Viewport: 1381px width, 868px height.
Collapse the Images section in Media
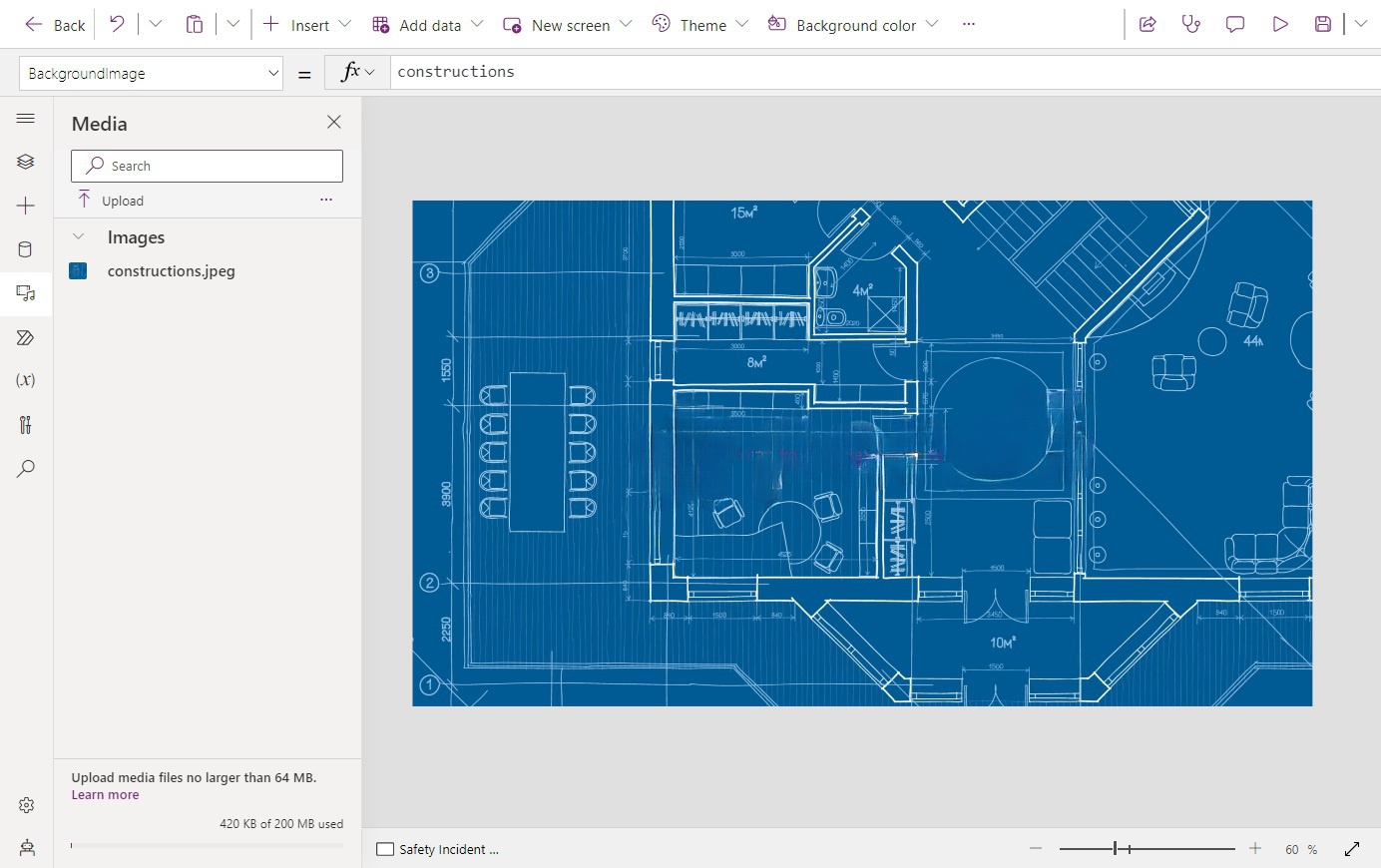[x=78, y=236]
